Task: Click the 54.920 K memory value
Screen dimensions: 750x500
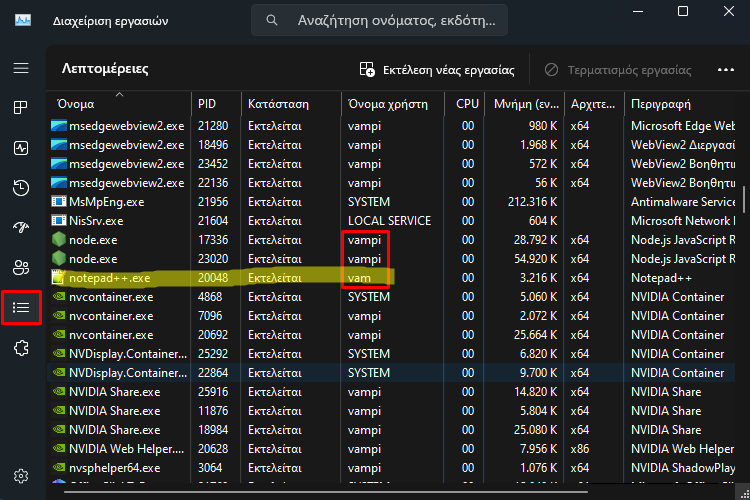Action: coord(536,259)
